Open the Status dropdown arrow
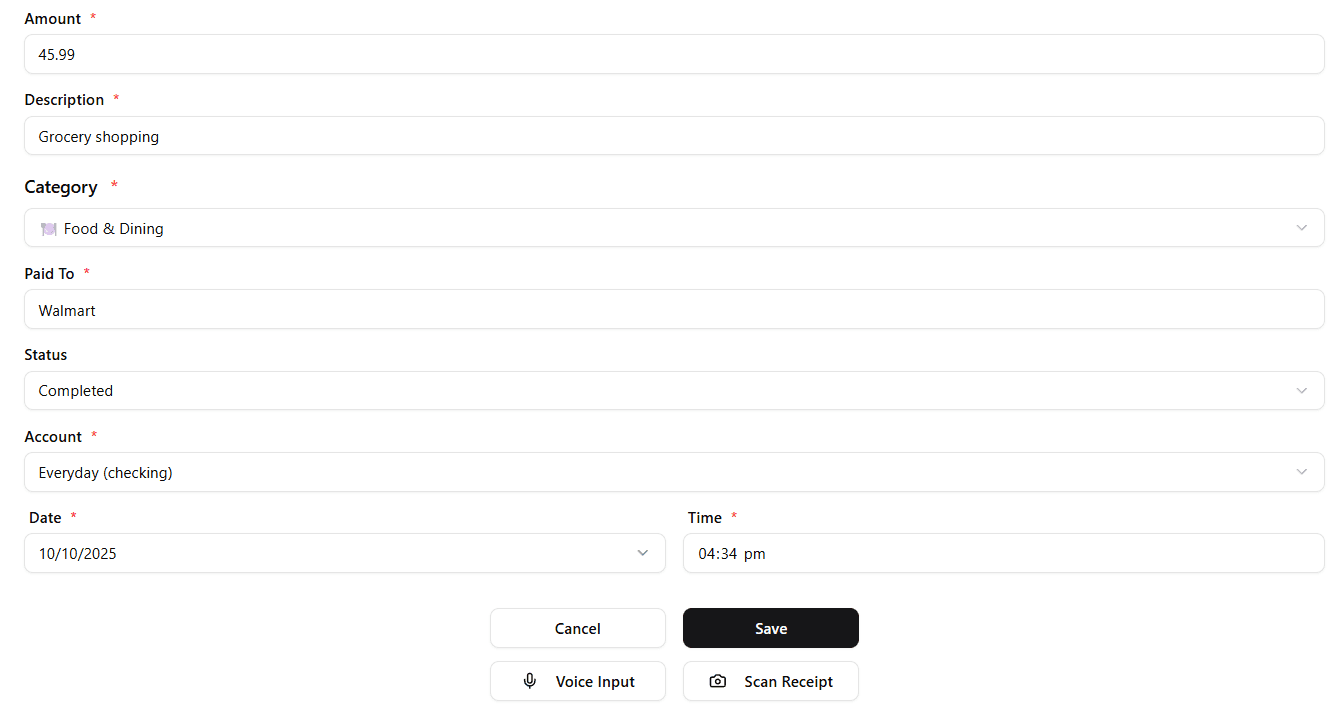 (1301, 390)
